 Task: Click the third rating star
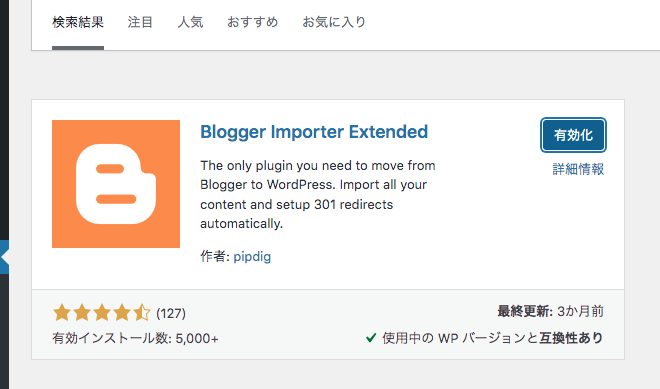point(102,313)
